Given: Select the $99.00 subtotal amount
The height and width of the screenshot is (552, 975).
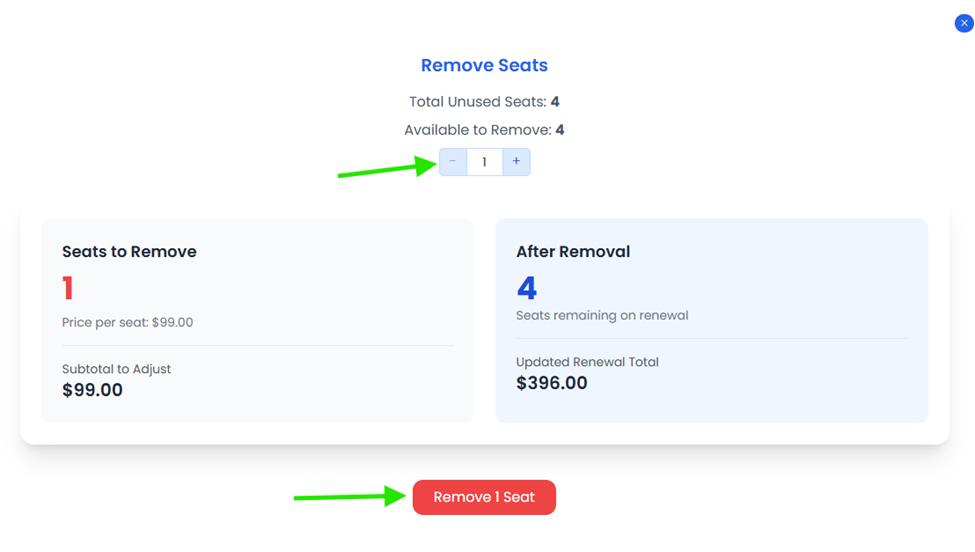Looking at the screenshot, I should pos(92,390).
